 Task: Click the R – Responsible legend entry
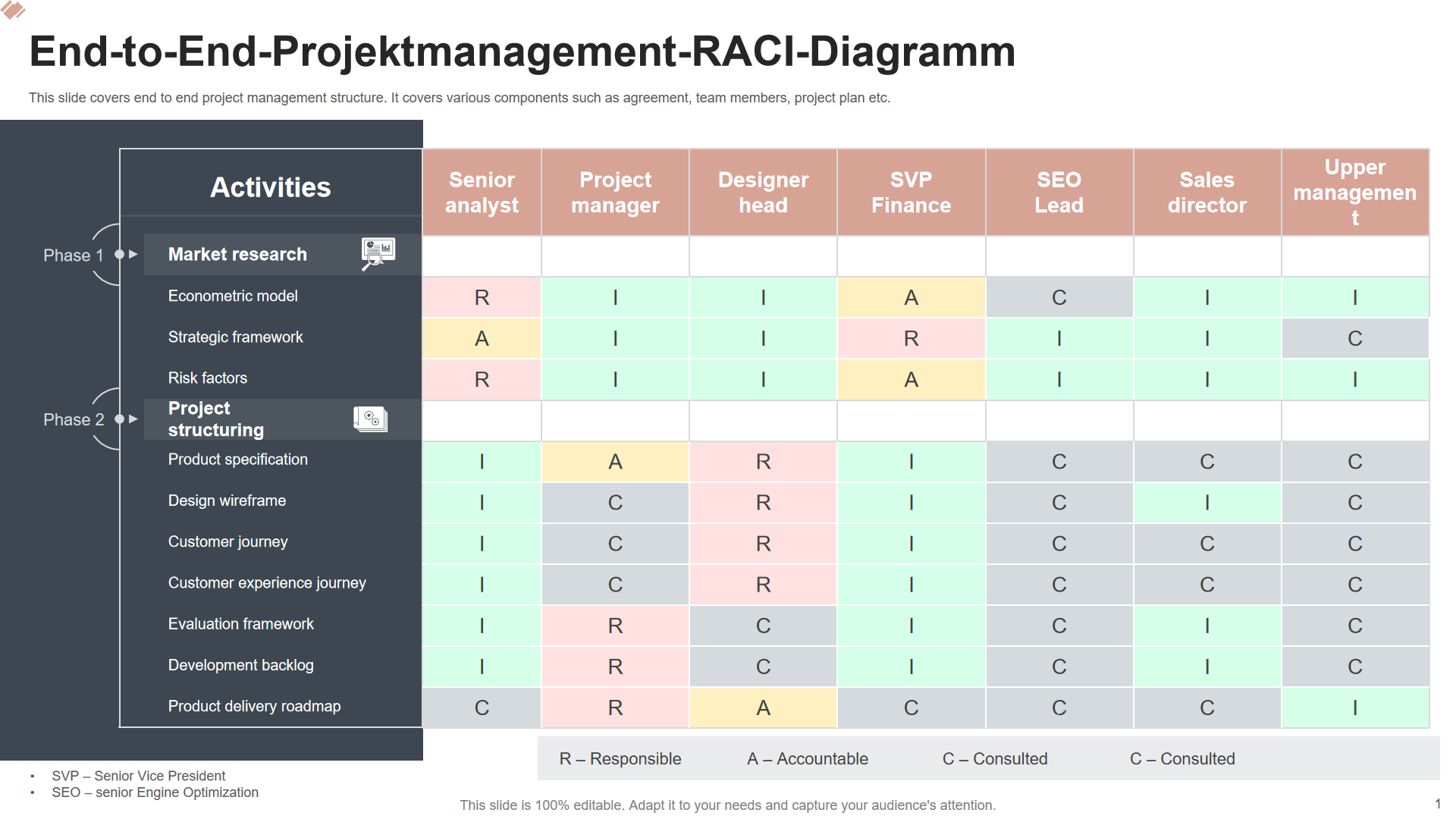point(620,759)
